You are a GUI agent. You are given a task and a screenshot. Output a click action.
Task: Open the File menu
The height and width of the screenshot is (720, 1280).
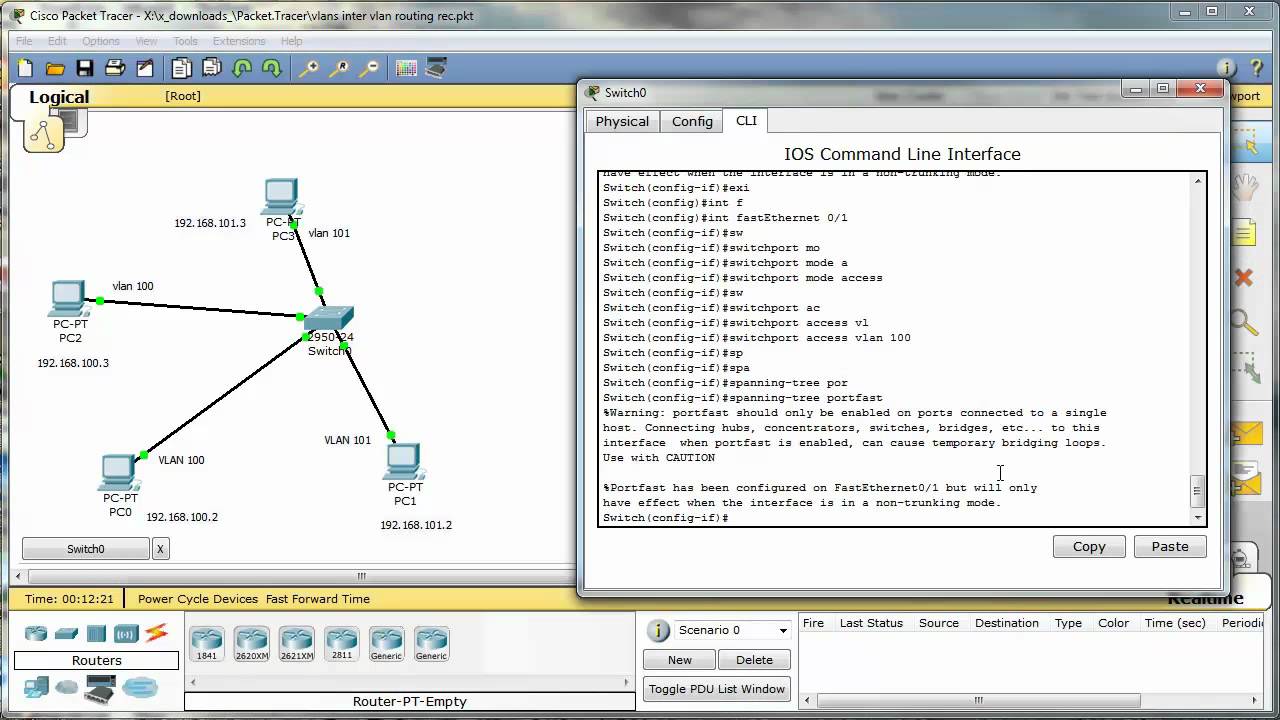click(24, 41)
